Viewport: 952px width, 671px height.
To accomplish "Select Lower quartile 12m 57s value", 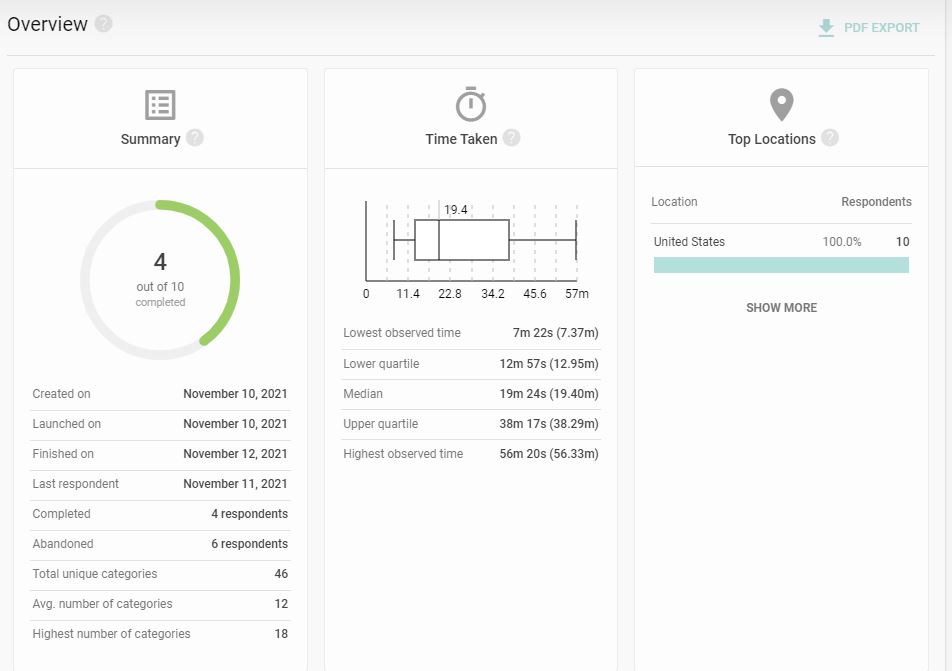I will pyautogui.click(x=549, y=364).
